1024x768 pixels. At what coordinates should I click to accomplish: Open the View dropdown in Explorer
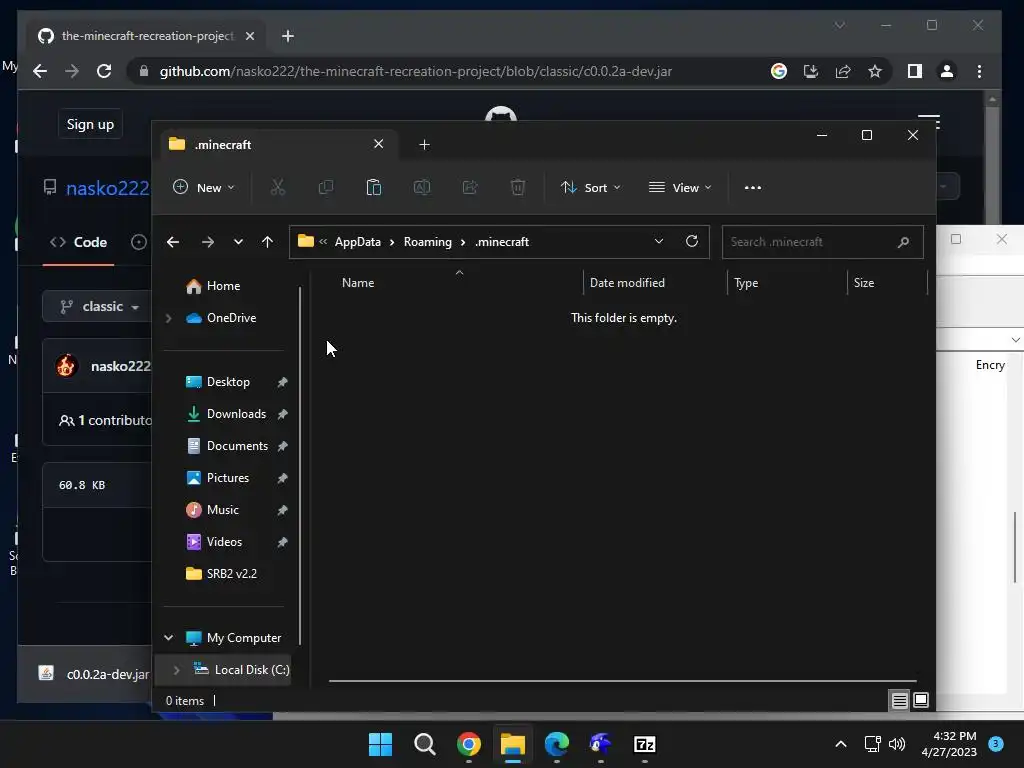(x=680, y=187)
